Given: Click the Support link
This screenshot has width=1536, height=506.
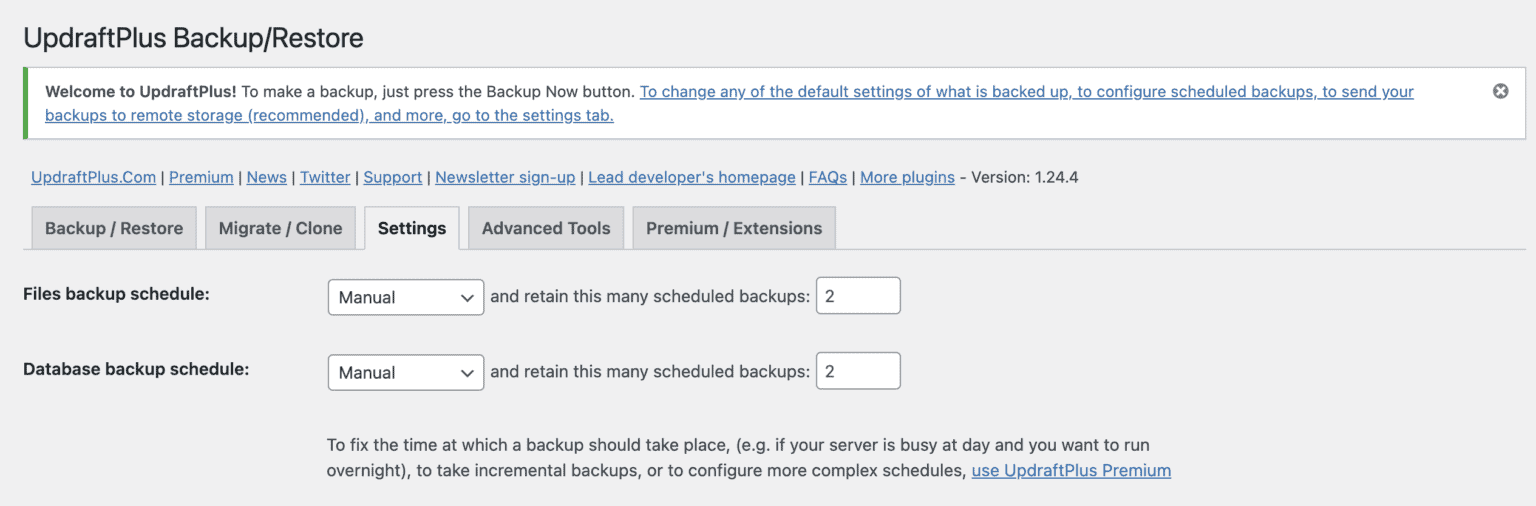Looking at the screenshot, I should tap(393, 177).
